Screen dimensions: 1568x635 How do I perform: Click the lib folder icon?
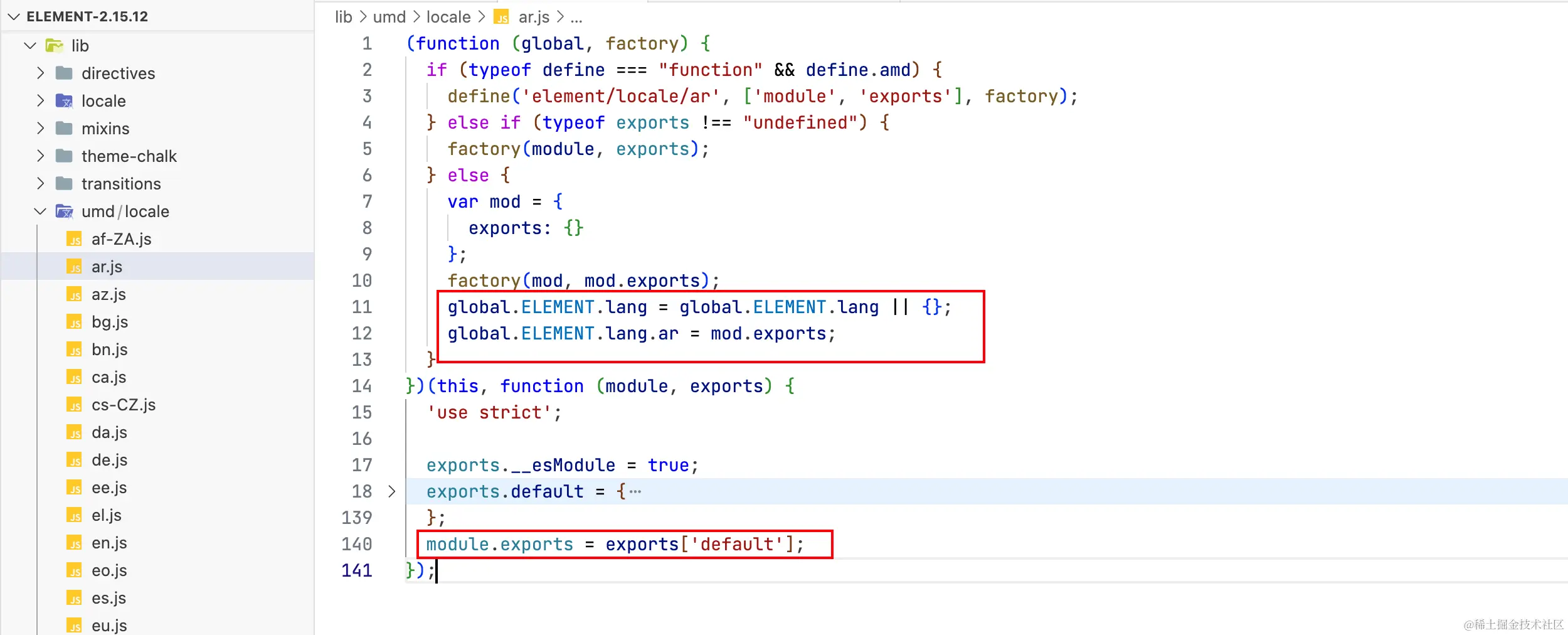(x=55, y=45)
